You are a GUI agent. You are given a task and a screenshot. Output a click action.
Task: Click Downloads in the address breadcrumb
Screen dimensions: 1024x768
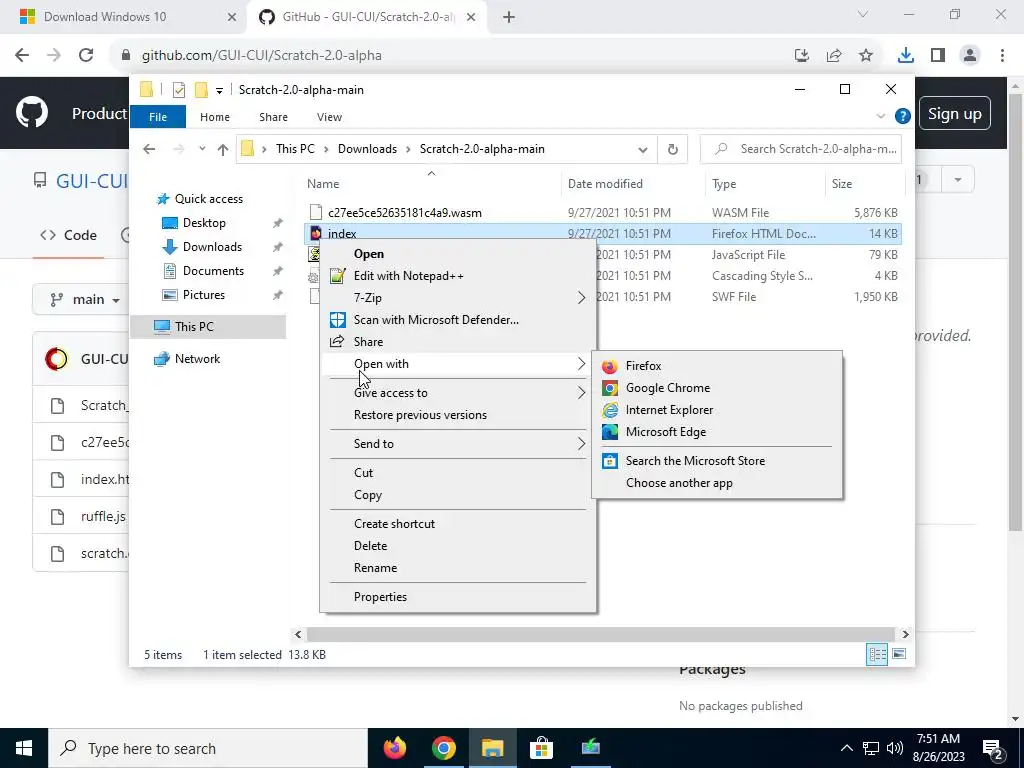(367, 149)
